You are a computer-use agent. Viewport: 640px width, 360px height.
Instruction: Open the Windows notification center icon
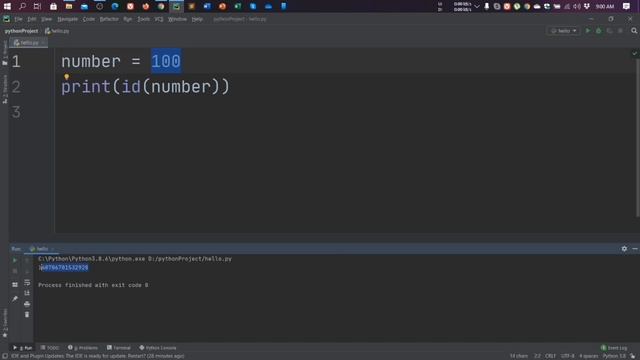(626, 6)
